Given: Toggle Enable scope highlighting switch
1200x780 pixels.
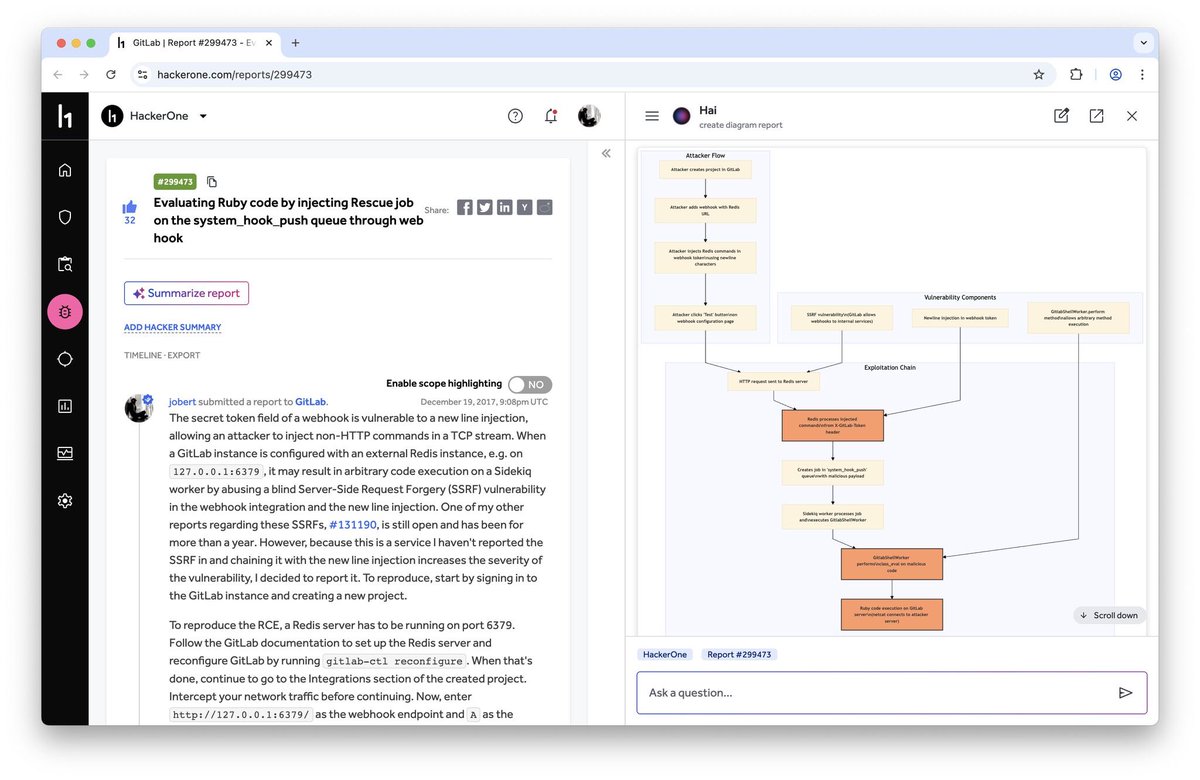Looking at the screenshot, I should pos(530,385).
